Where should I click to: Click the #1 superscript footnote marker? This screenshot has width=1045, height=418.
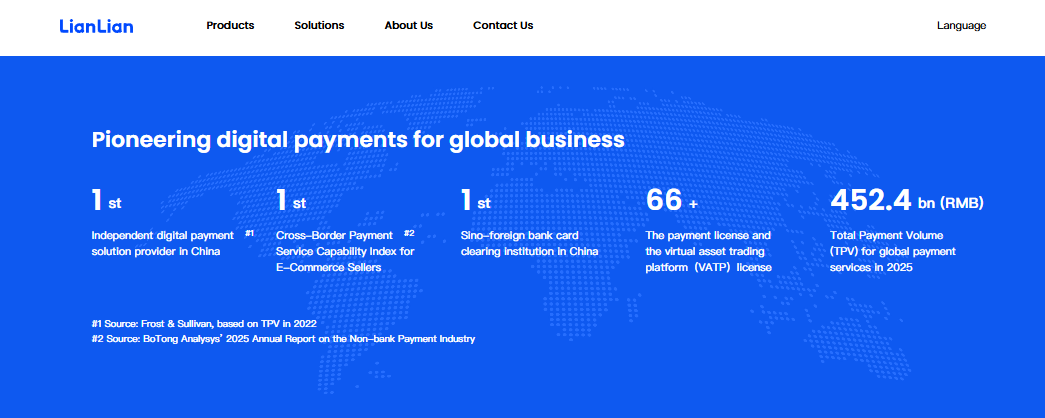(x=249, y=233)
